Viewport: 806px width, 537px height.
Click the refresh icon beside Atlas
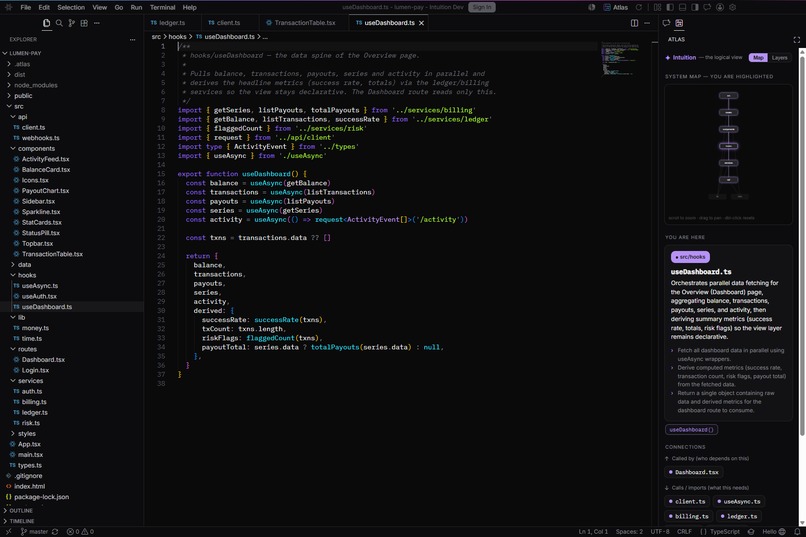[639, 7]
